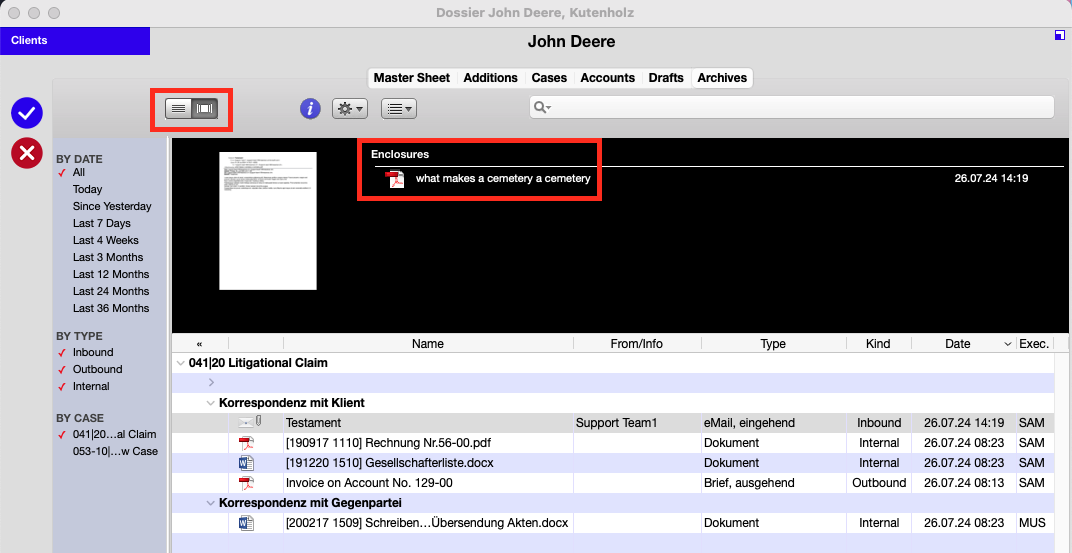Viewport: 1072px width, 553px height.
Task: Click the Word icon for Schreiben…Übersendung Akten.docx
Action: pyautogui.click(x=246, y=524)
